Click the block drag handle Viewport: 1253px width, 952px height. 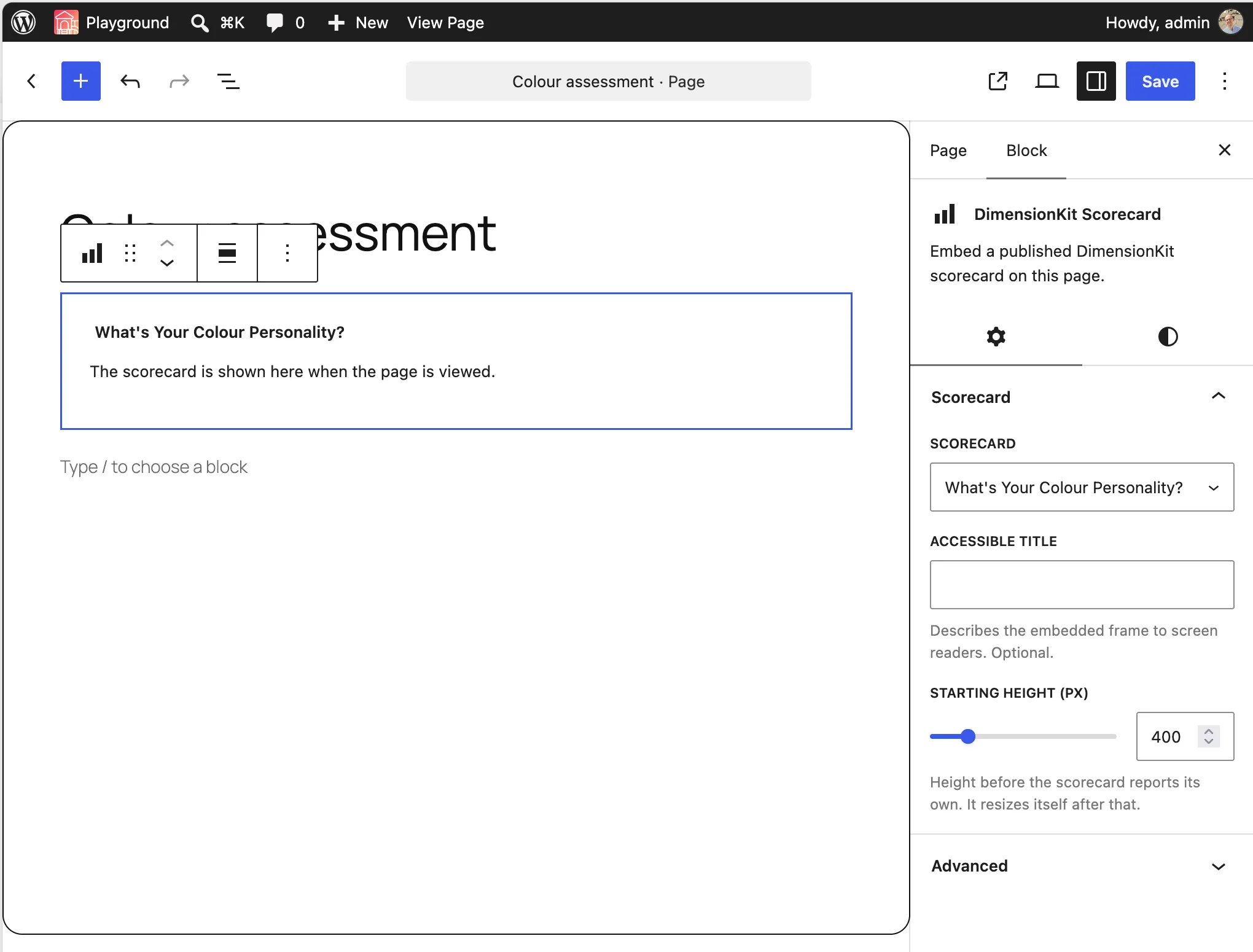point(130,253)
